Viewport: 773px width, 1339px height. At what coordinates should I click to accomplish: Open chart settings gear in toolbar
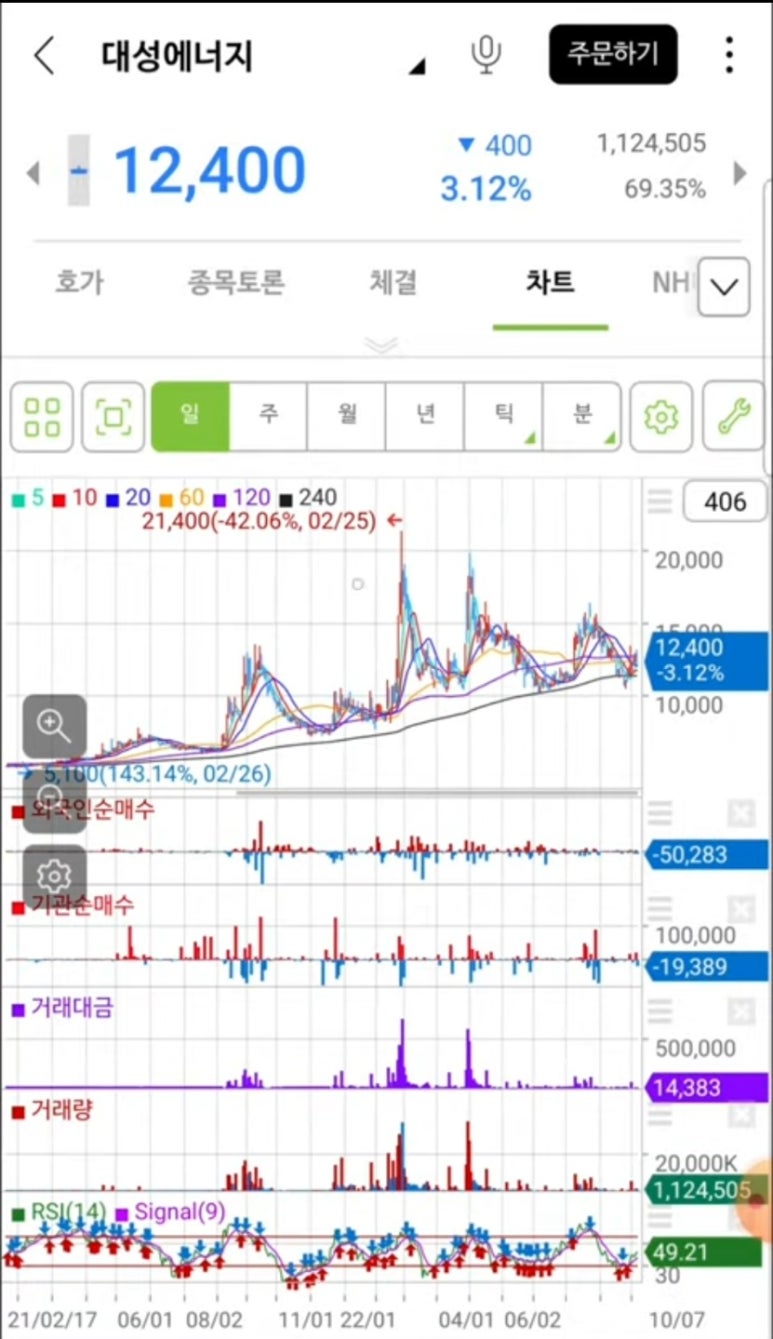[660, 416]
